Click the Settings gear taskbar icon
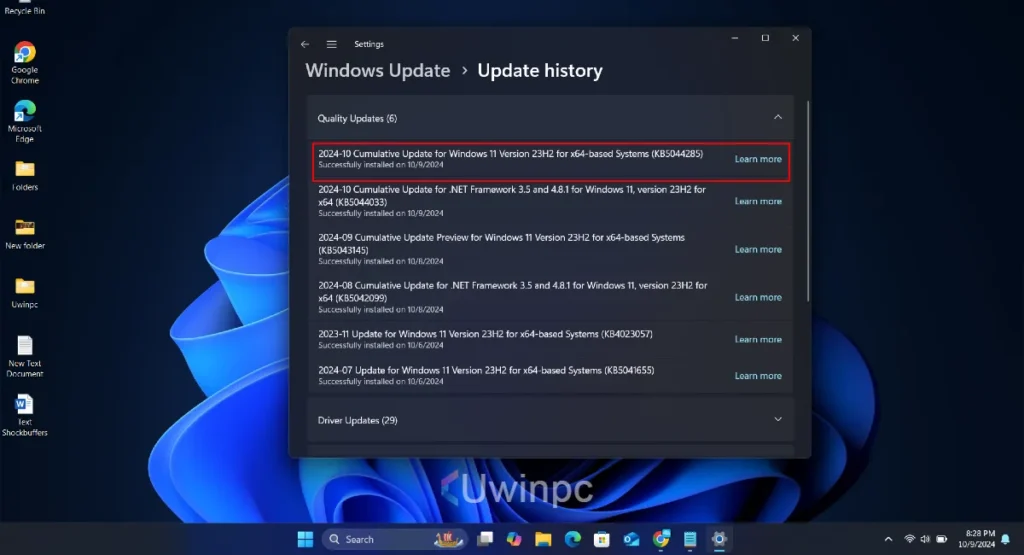The width and height of the screenshot is (1024, 555). point(719,539)
